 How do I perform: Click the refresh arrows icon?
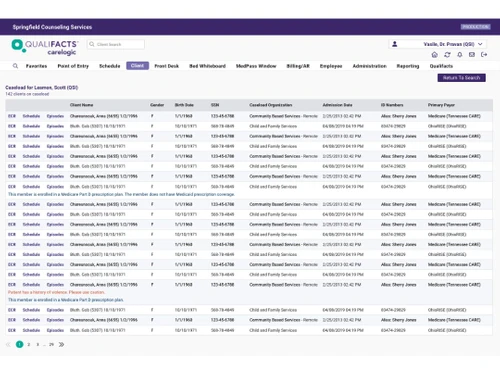point(447,55)
